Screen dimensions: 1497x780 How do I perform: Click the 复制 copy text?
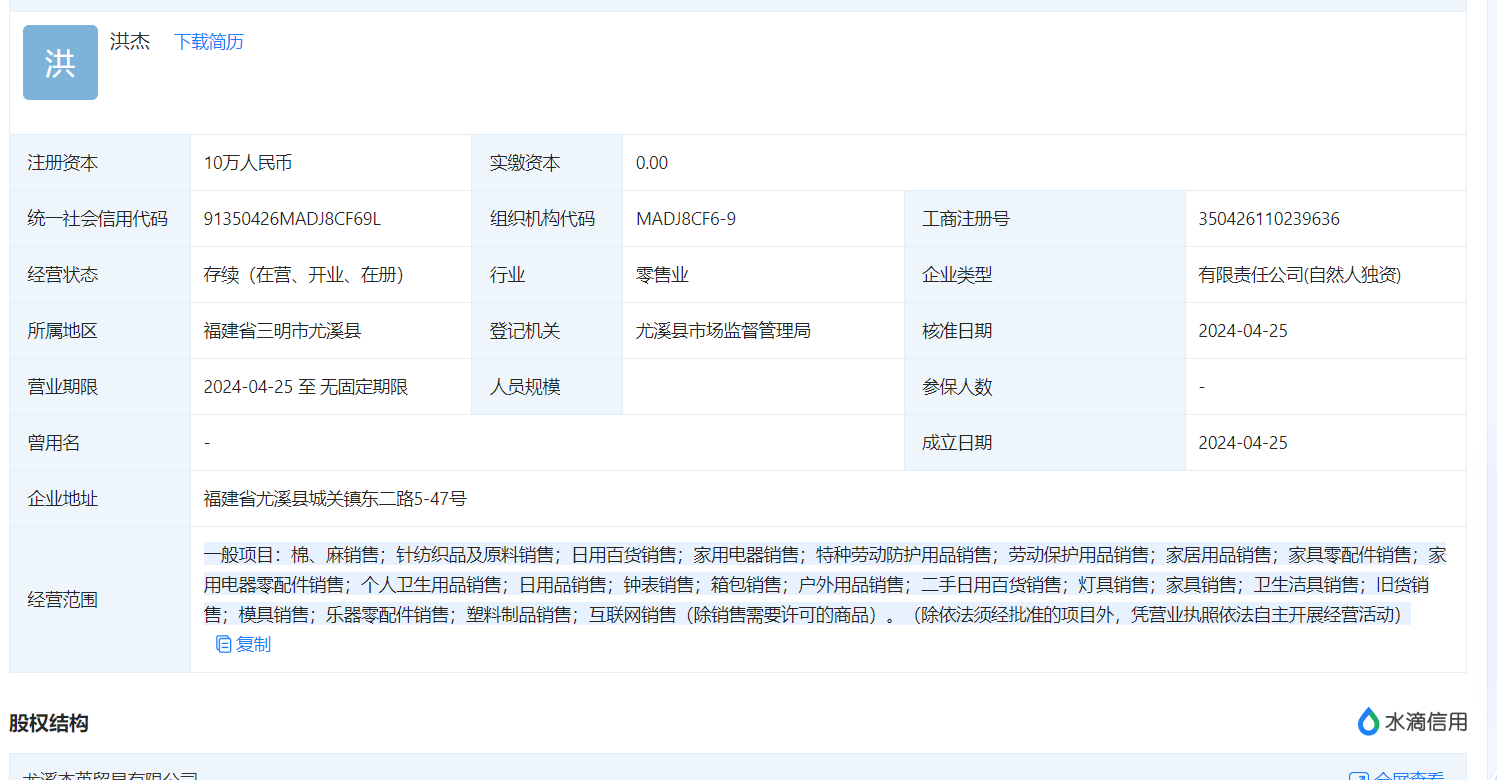253,645
